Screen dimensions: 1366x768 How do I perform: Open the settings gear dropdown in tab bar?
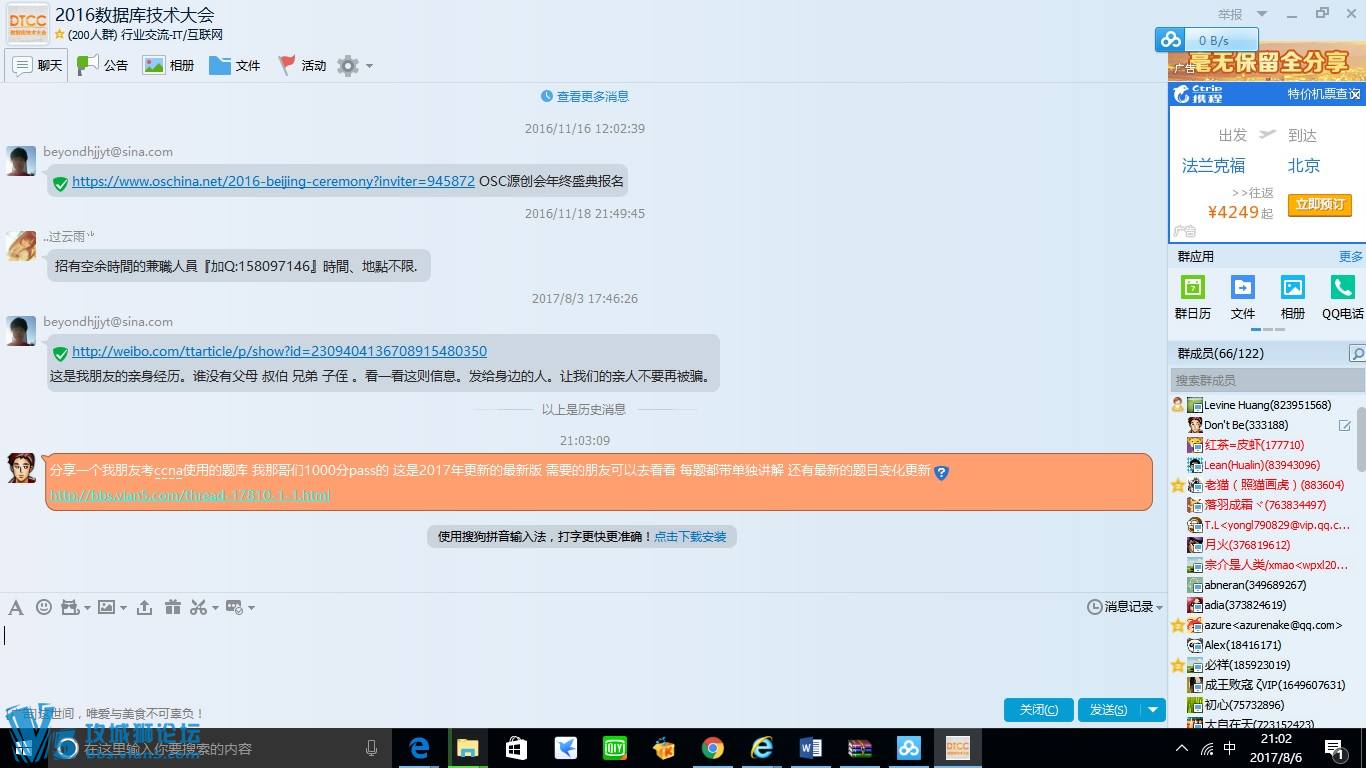[x=369, y=66]
